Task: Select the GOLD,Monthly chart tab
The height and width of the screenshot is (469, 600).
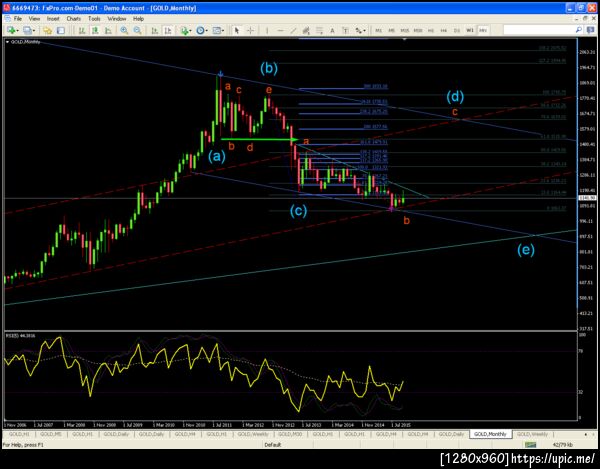Action: [x=490, y=434]
